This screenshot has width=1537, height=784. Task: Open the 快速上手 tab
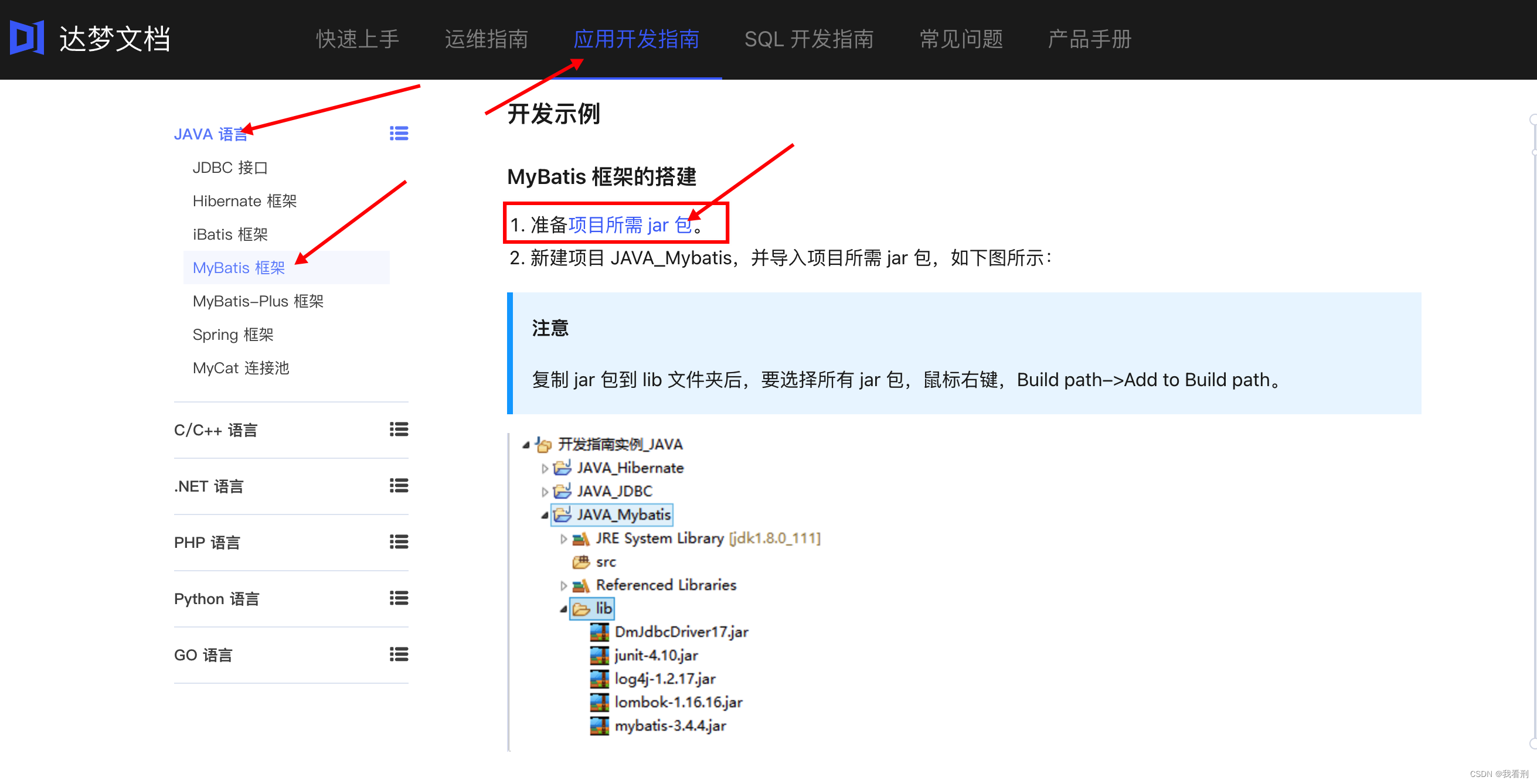point(358,39)
